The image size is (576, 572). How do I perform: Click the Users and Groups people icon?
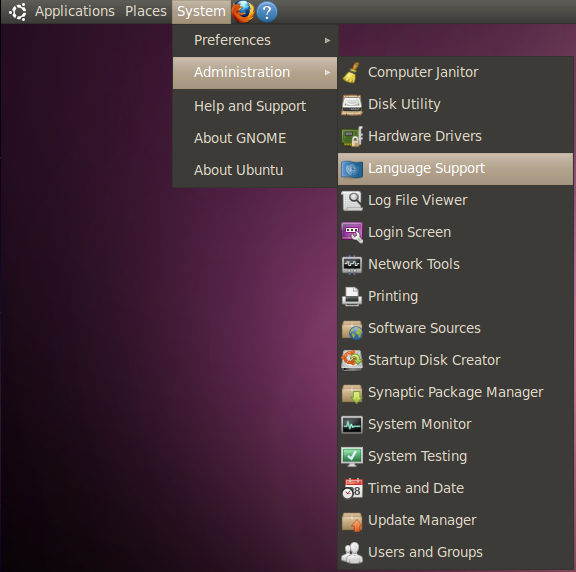[x=352, y=553]
